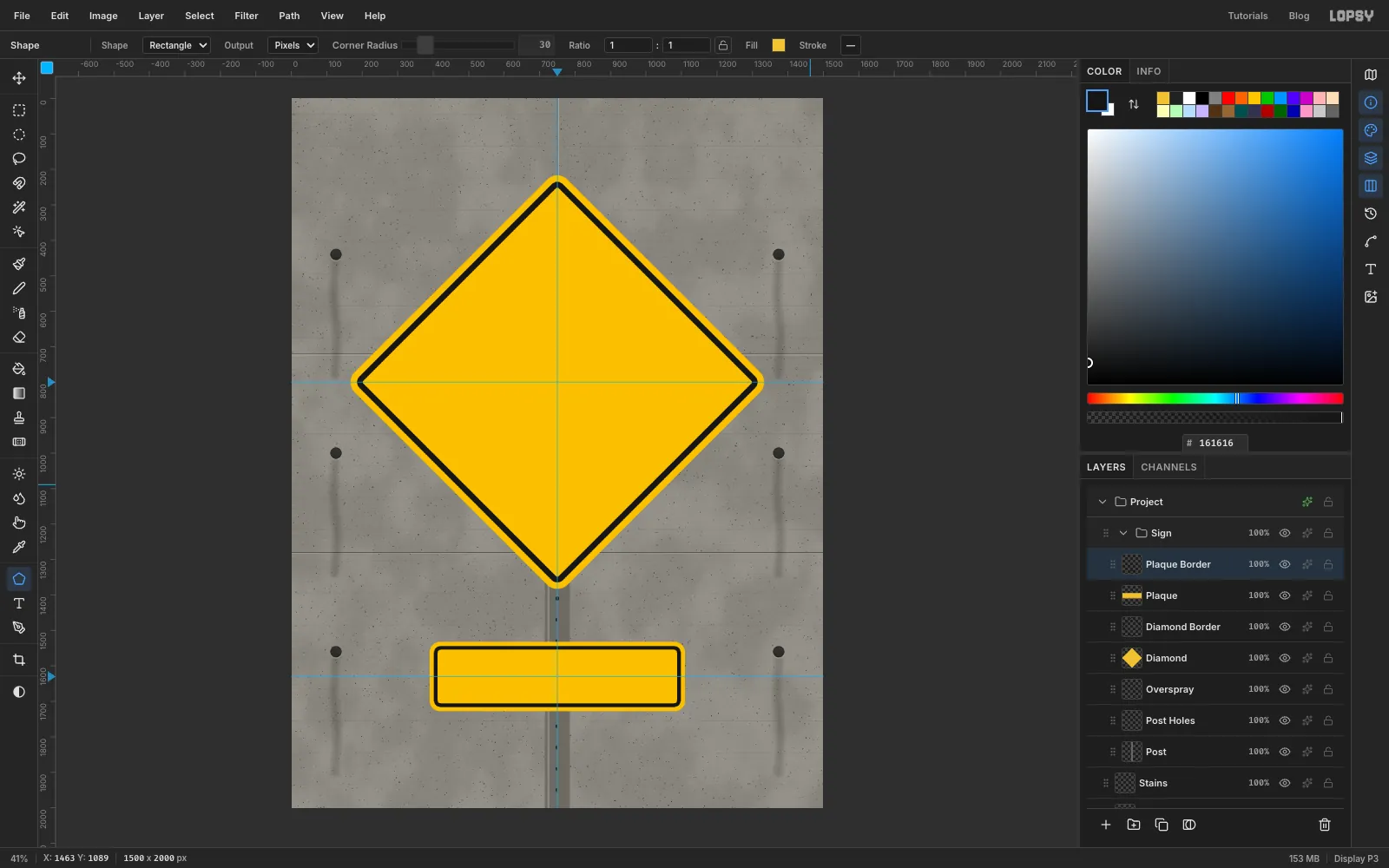
Task: Select the Paint Bucket fill tool
Action: pos(19,369)
